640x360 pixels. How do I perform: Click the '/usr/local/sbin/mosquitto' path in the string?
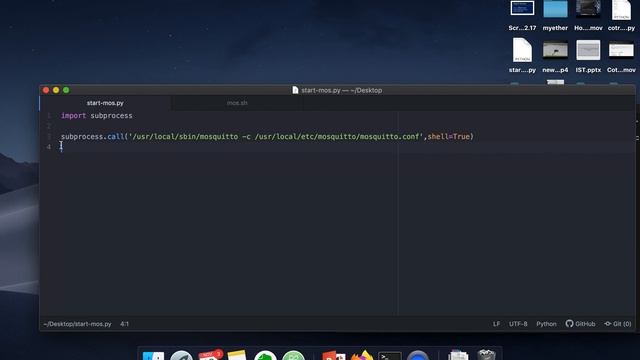point(185,136)
